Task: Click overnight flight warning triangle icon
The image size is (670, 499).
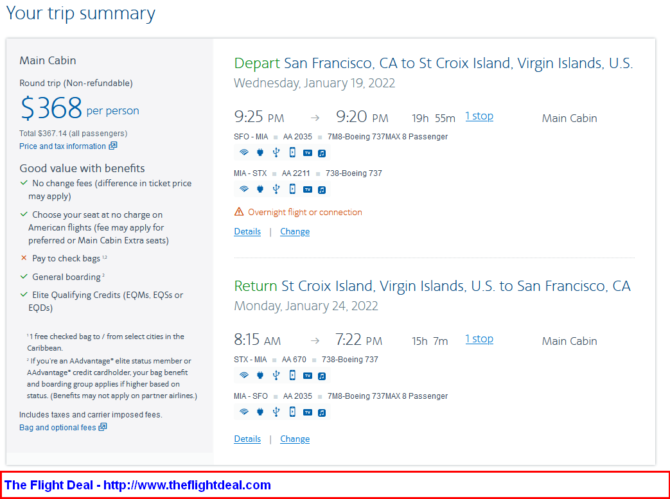Action: click(x=239, y=211)
